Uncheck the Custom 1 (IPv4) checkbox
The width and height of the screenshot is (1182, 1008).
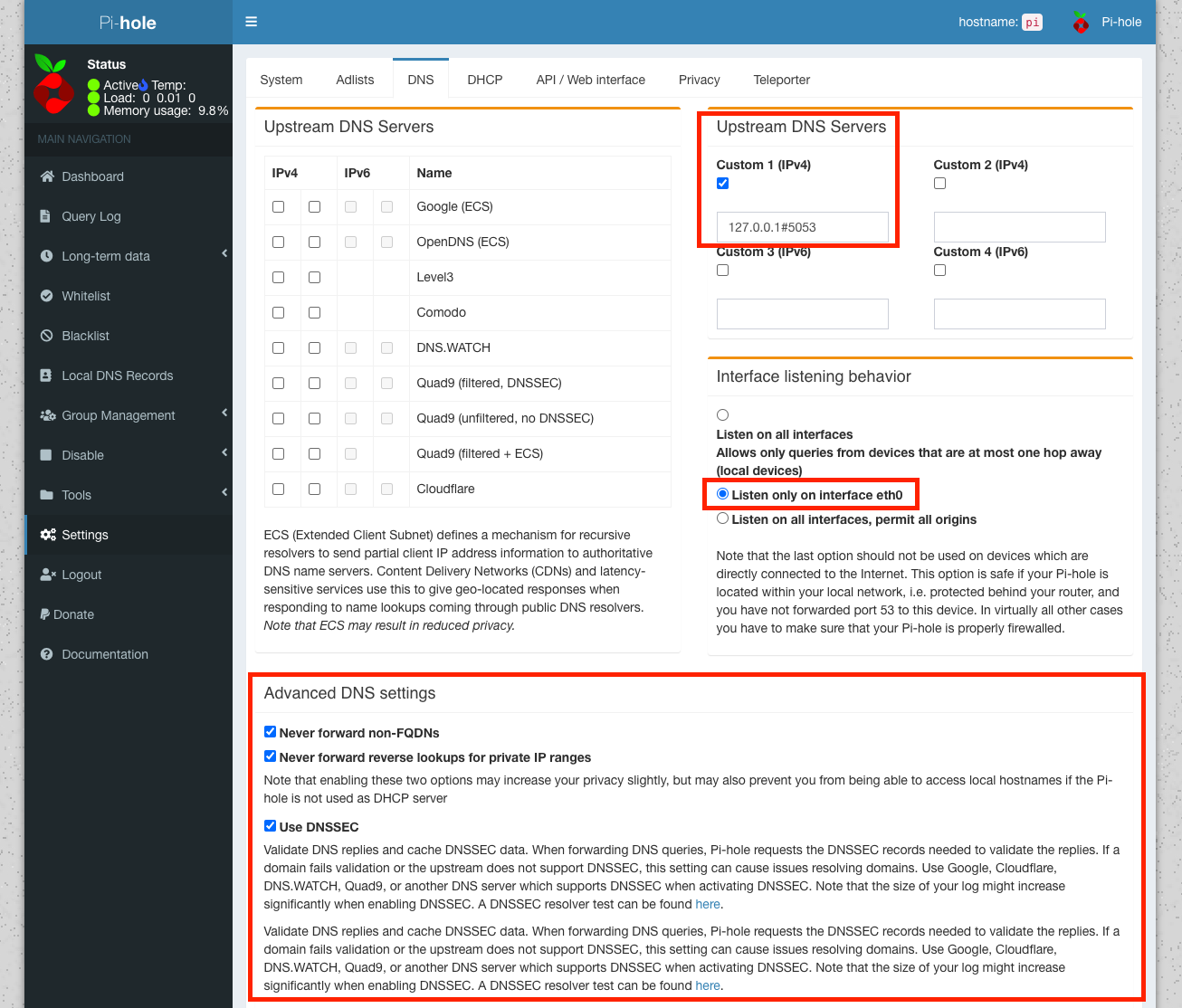(722, 184)
